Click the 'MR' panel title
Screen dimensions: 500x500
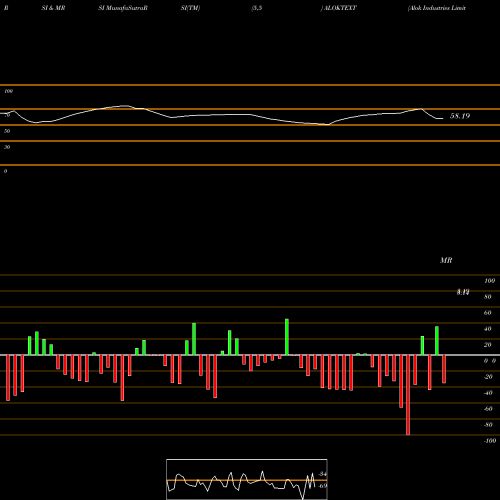point(446,260)
